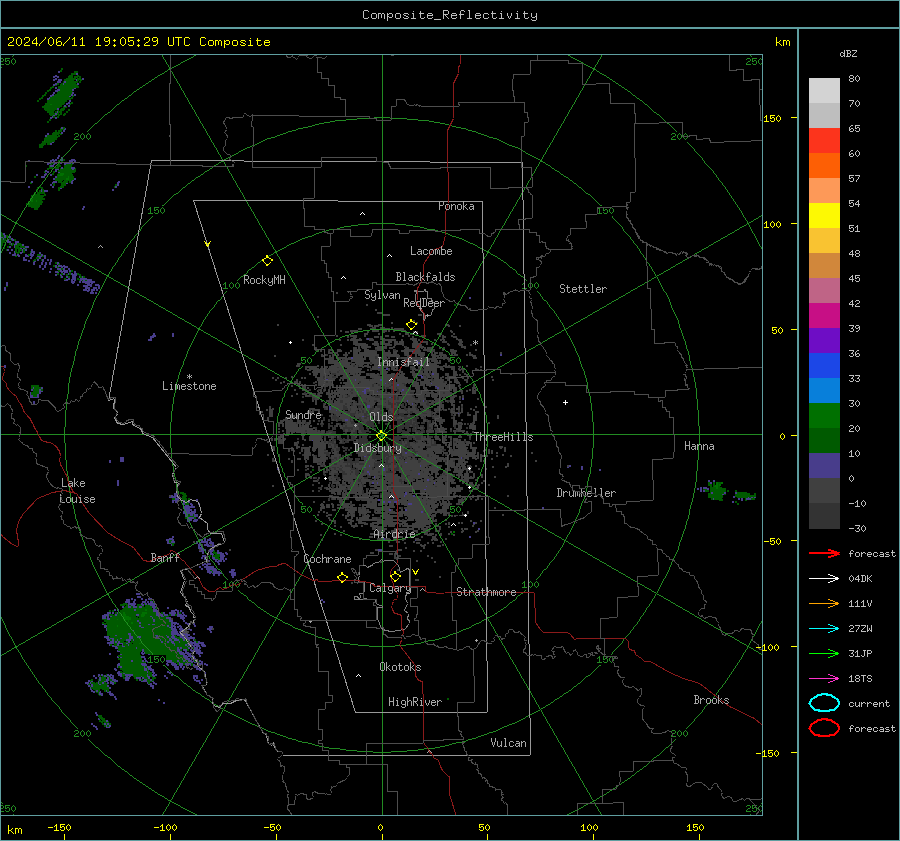900x841 pixels.
Task: Click the green 31JP arrow icon
Action: click(x=824, y=653)
